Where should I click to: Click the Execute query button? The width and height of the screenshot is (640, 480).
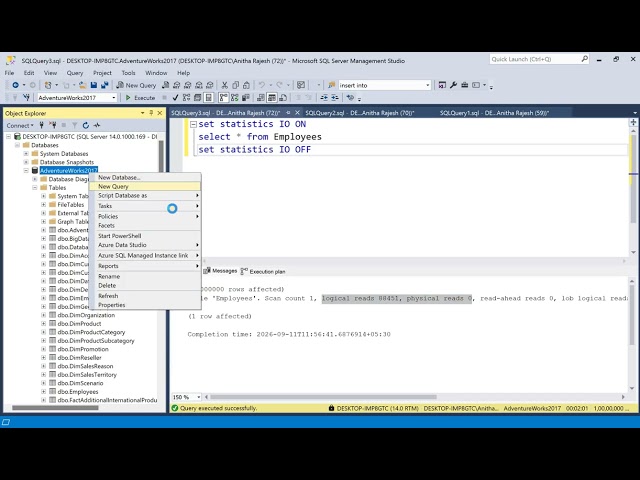(x=140, y=98)
